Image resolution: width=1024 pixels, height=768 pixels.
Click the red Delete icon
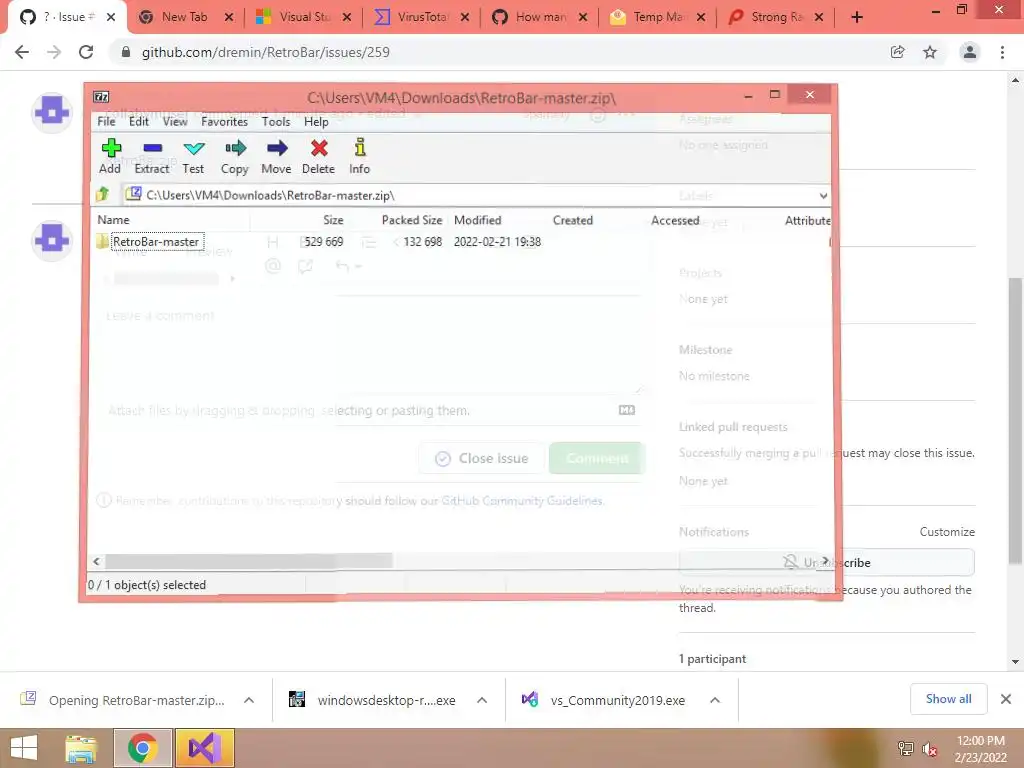pos(319,156)
